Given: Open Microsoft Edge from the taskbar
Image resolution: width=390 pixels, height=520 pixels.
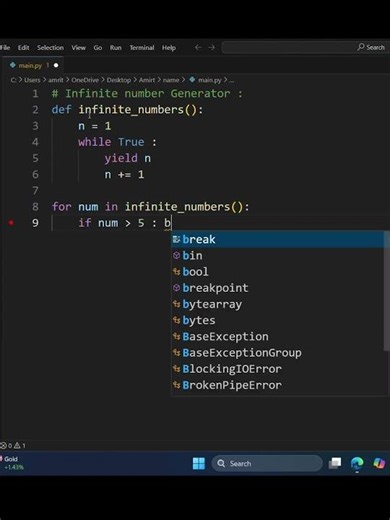Looking at the screenshot, I should tap(357, 463).
